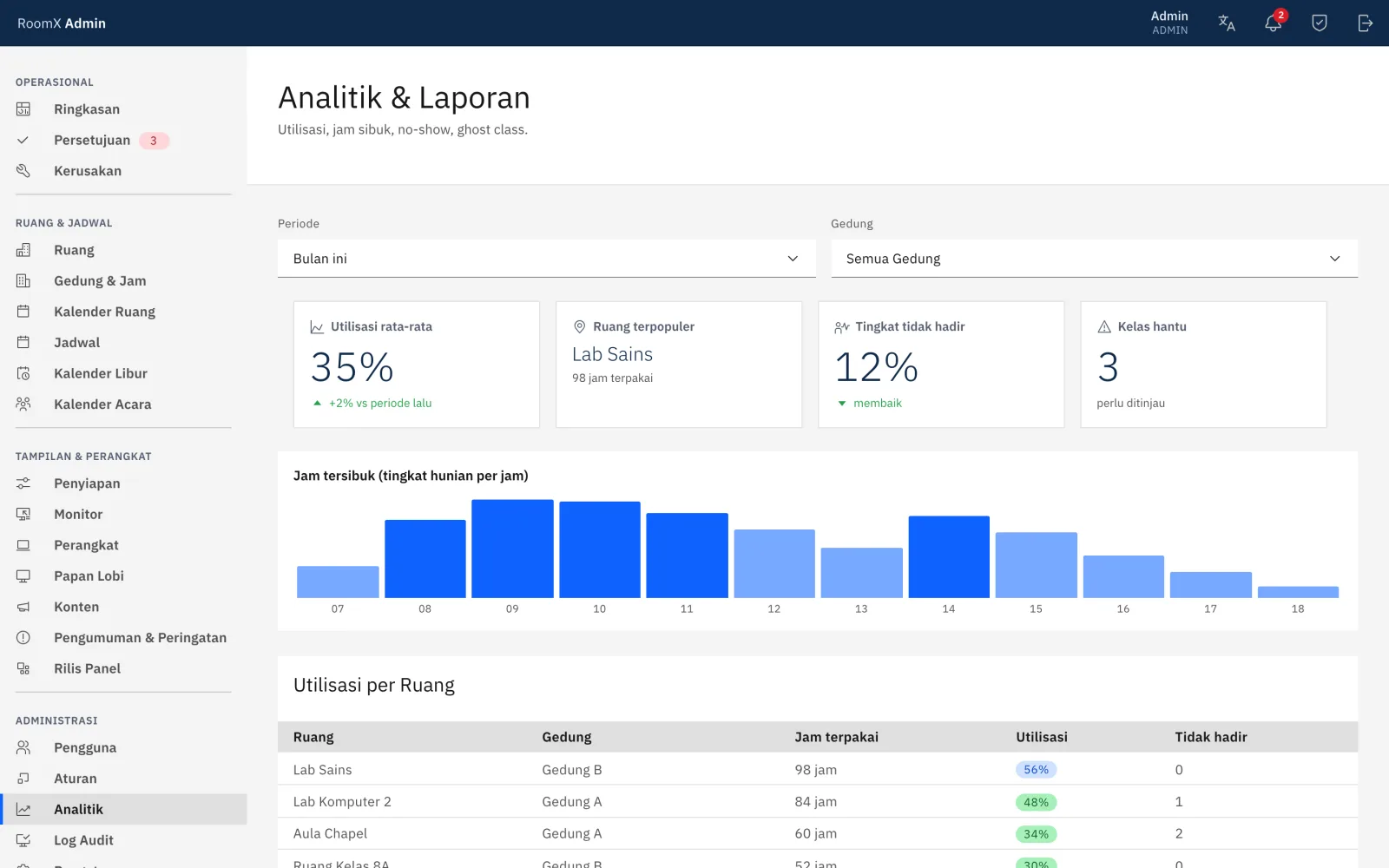Screen dimensions: 1389x868
Task: Click the Kerusakan wrench icon
Action: 23,171
